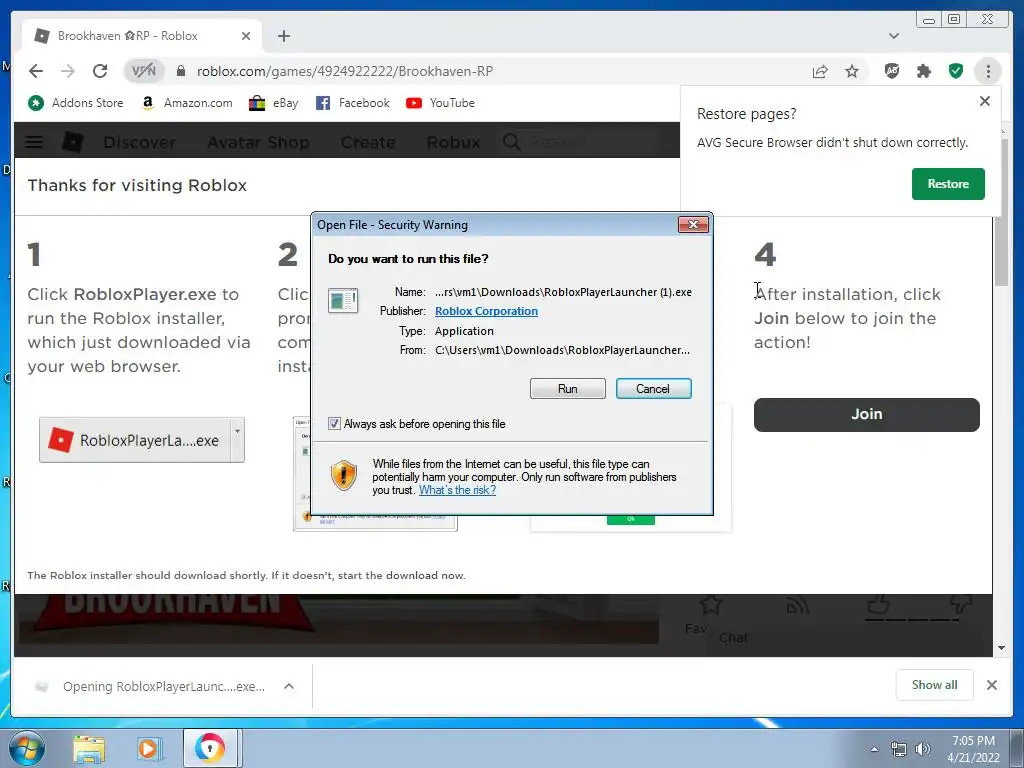Open Windows Explorer from the taskbar

pos(89,749)
